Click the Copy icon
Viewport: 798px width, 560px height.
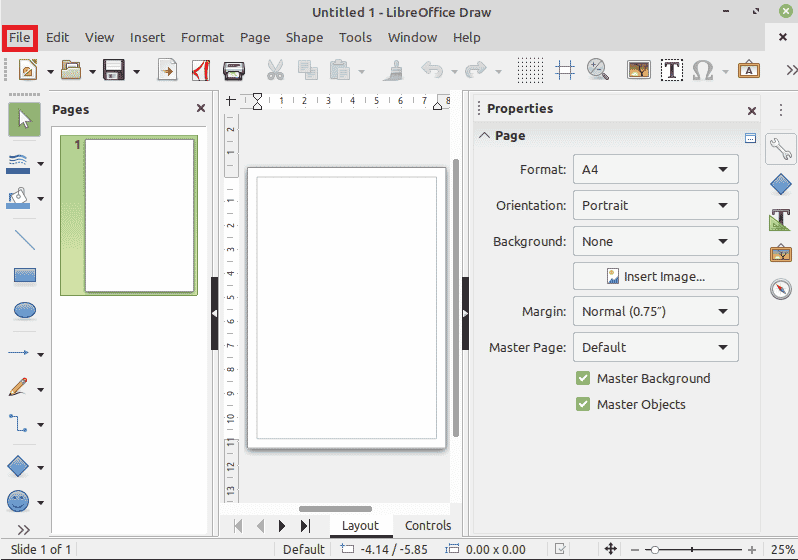point(307,70)
